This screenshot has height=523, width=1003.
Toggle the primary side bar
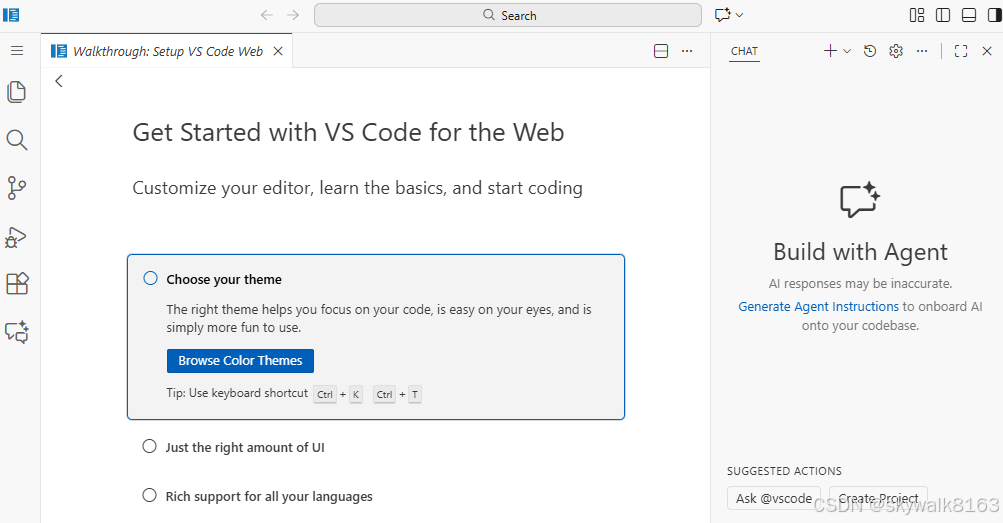coord(943,15)
